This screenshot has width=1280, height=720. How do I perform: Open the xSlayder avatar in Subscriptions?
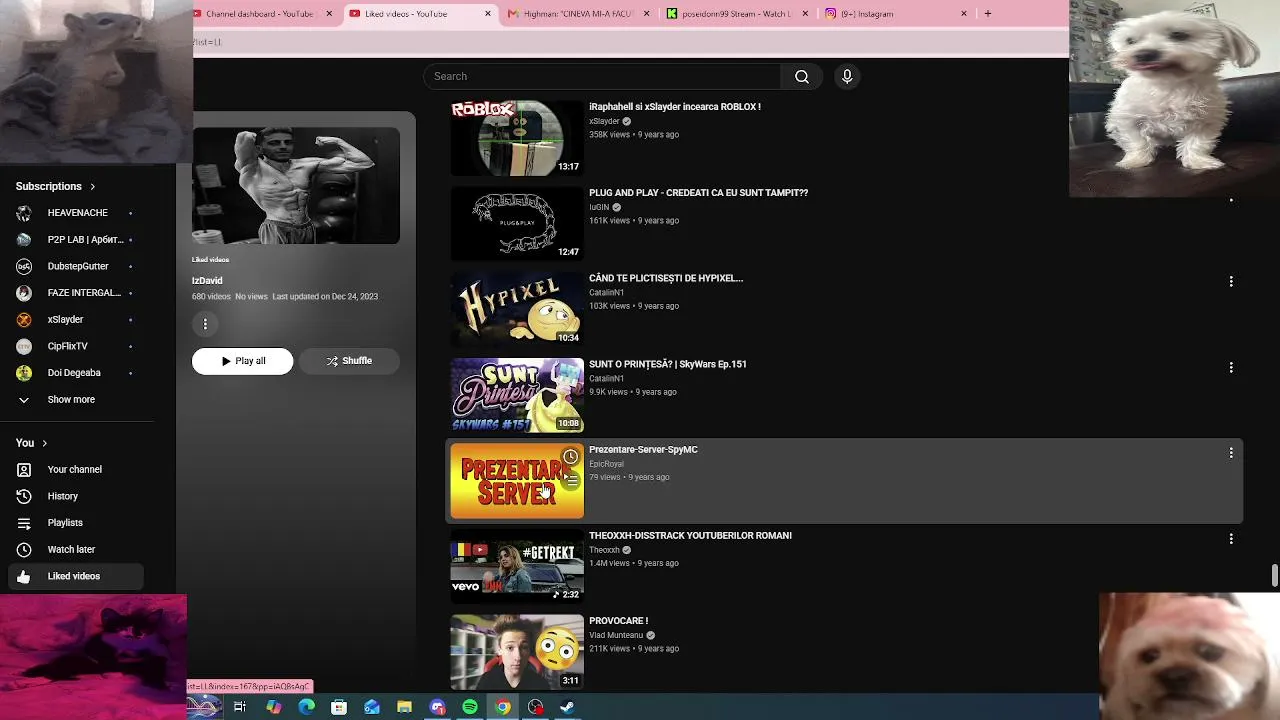(24, 320)
